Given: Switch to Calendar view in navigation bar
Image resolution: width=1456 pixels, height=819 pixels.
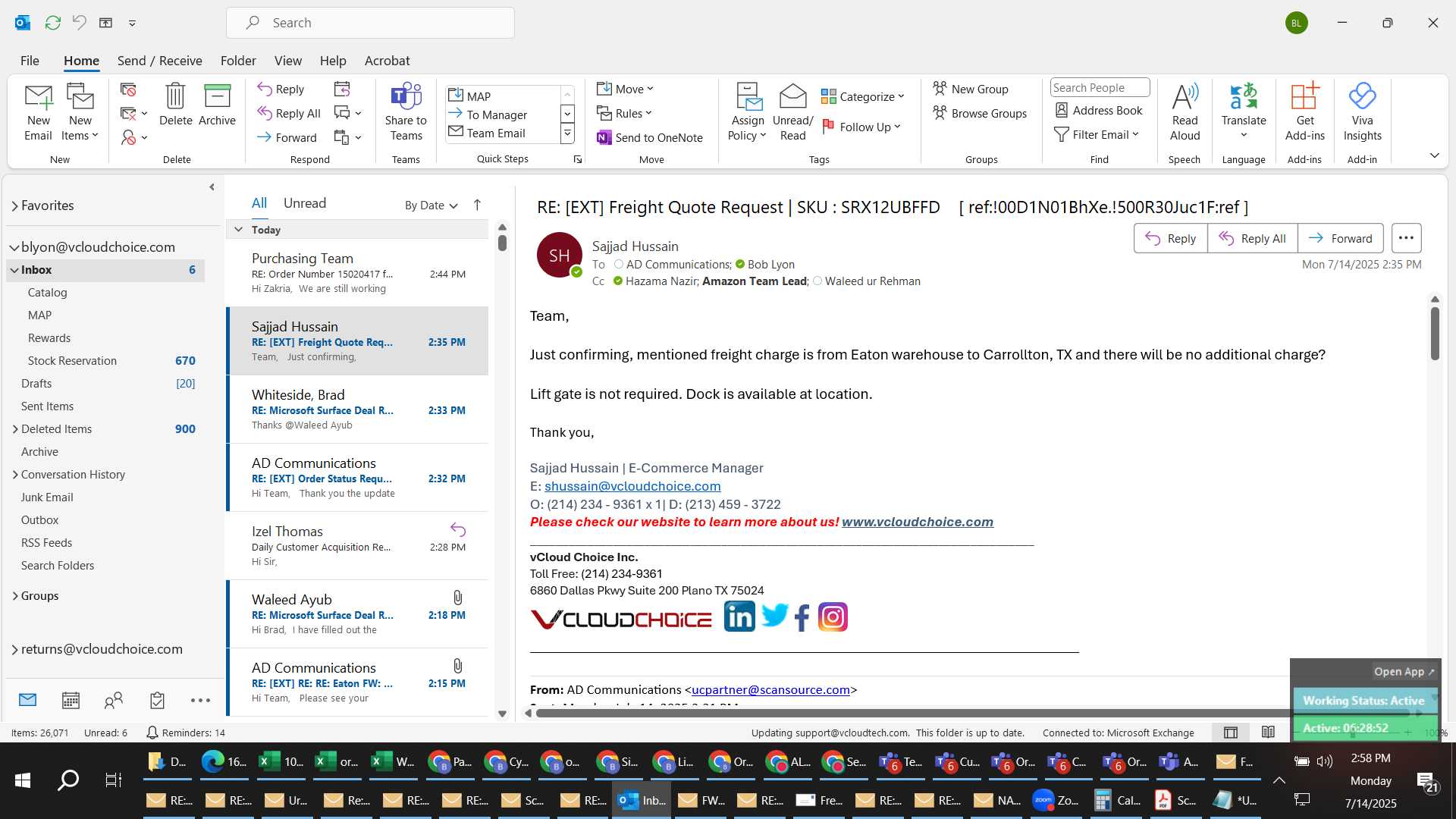Looking at the screenshot, I should click(71, 700).
